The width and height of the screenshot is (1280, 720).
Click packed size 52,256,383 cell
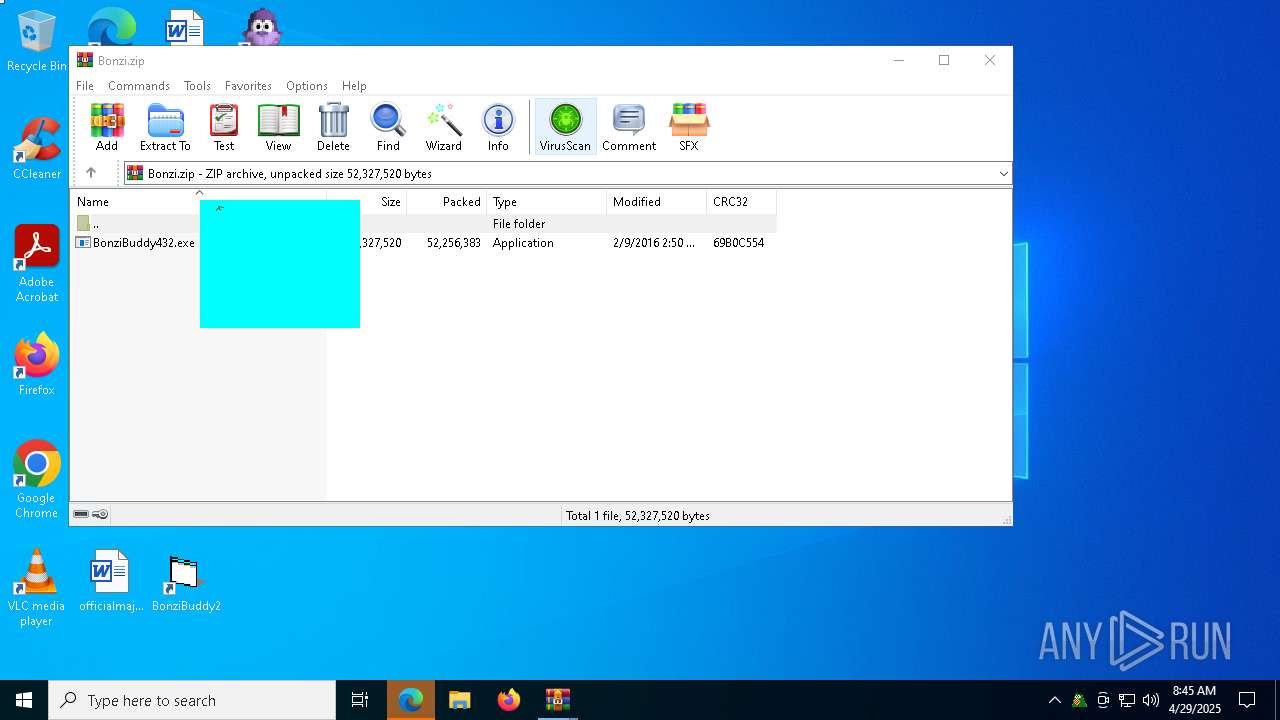(453, 243)
